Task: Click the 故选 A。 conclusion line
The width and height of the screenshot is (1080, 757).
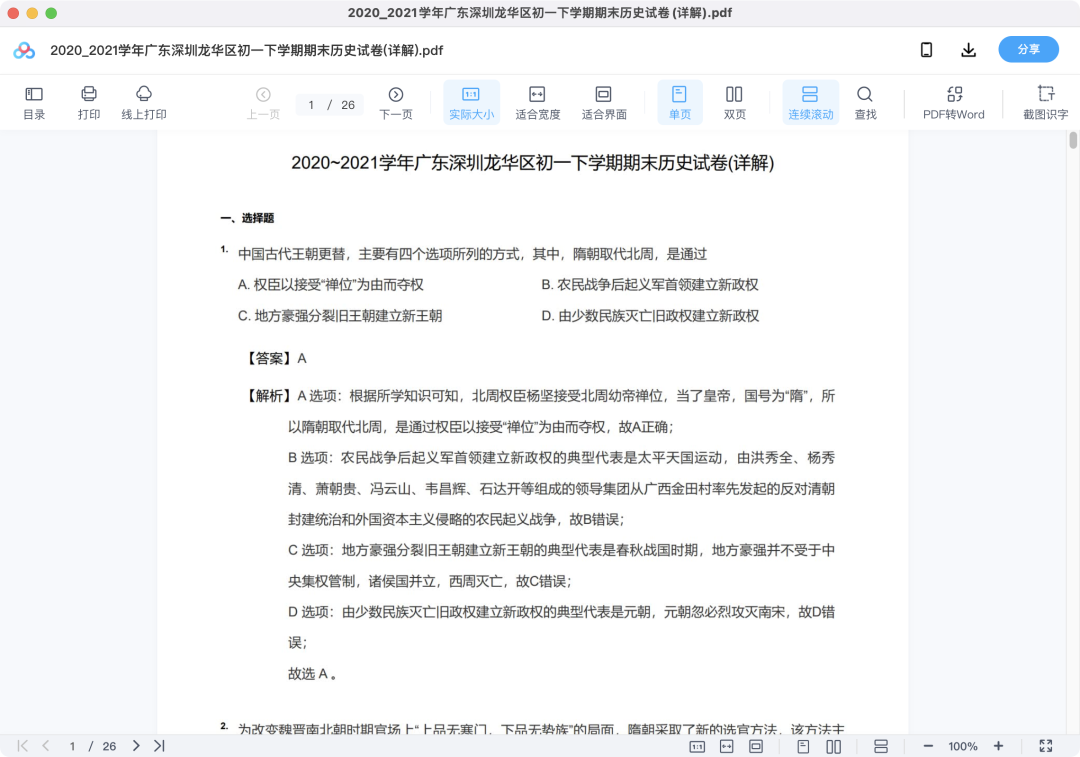Action: click(x=312, y=674)
